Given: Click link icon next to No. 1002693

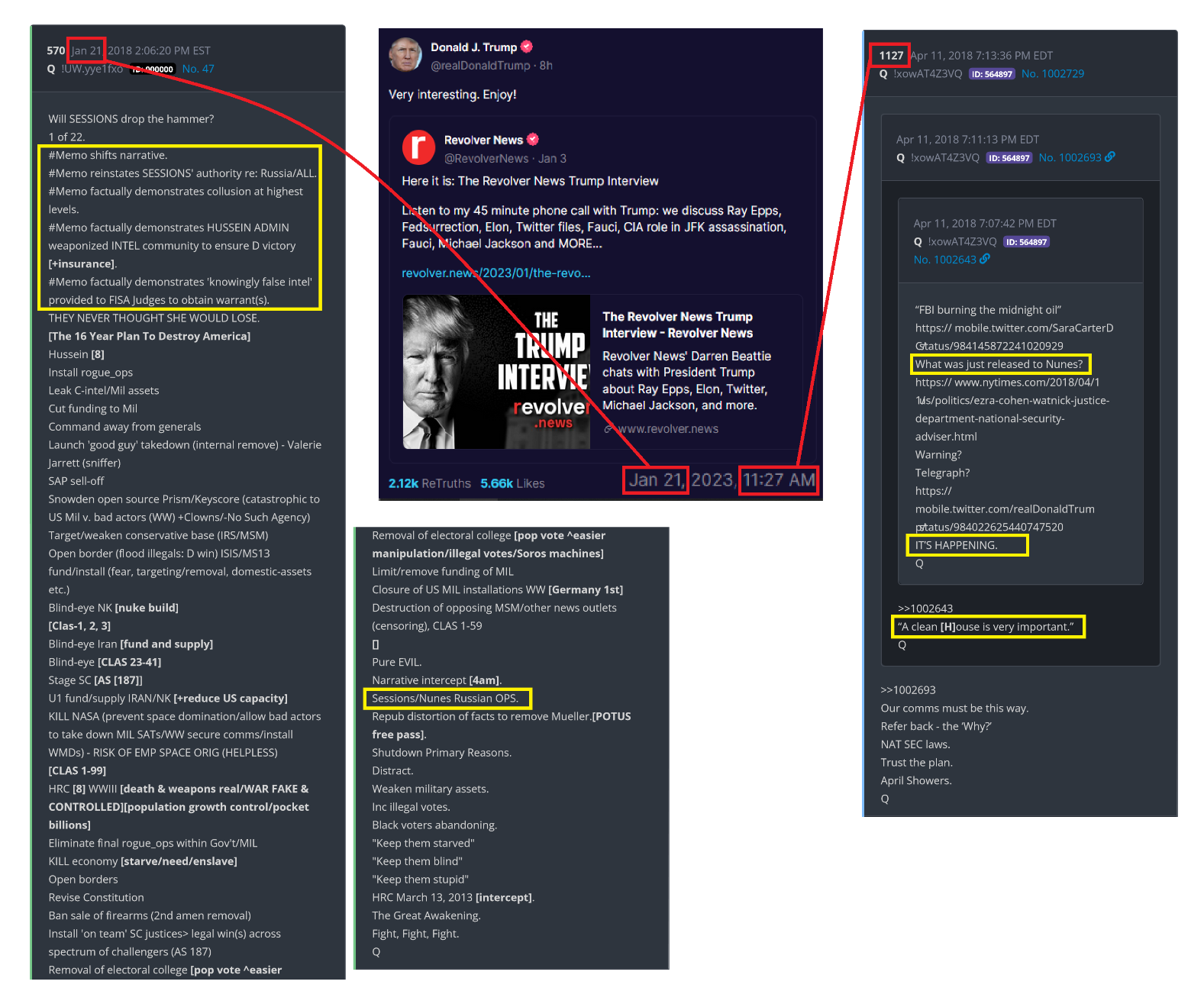Looking at the screenshot, I should 1110,157.
